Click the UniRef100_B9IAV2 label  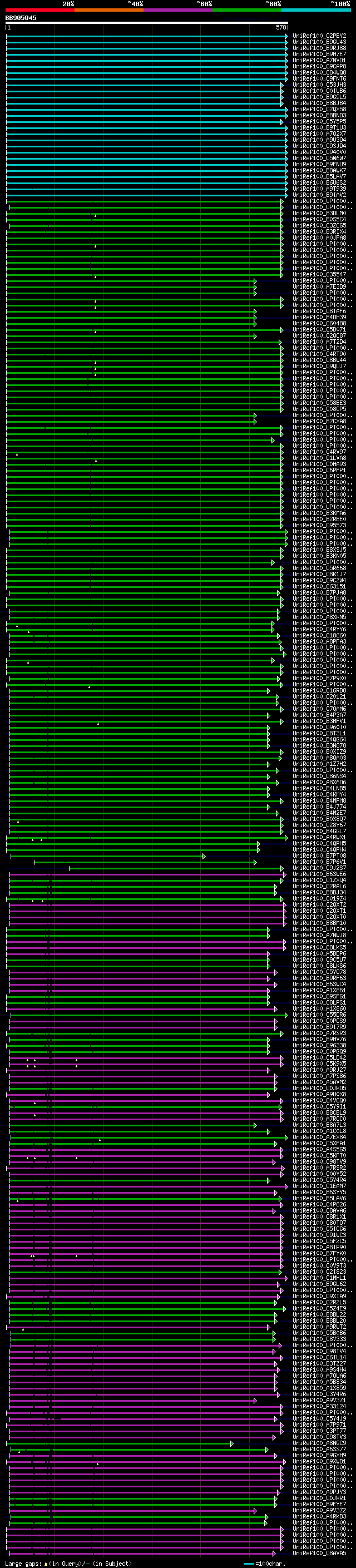[x=319, y=195]
